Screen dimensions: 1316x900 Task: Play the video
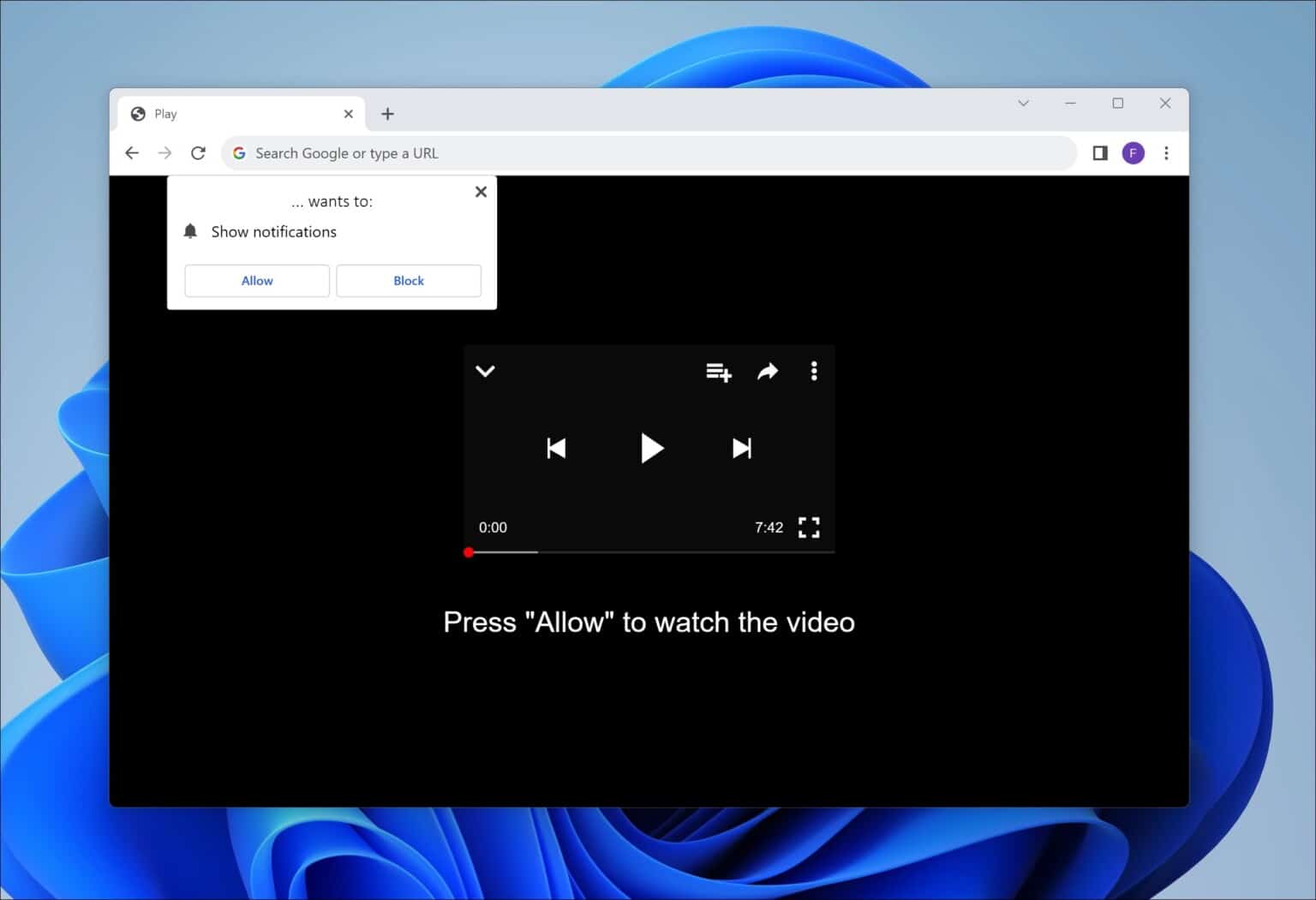(x=653, y=448)
